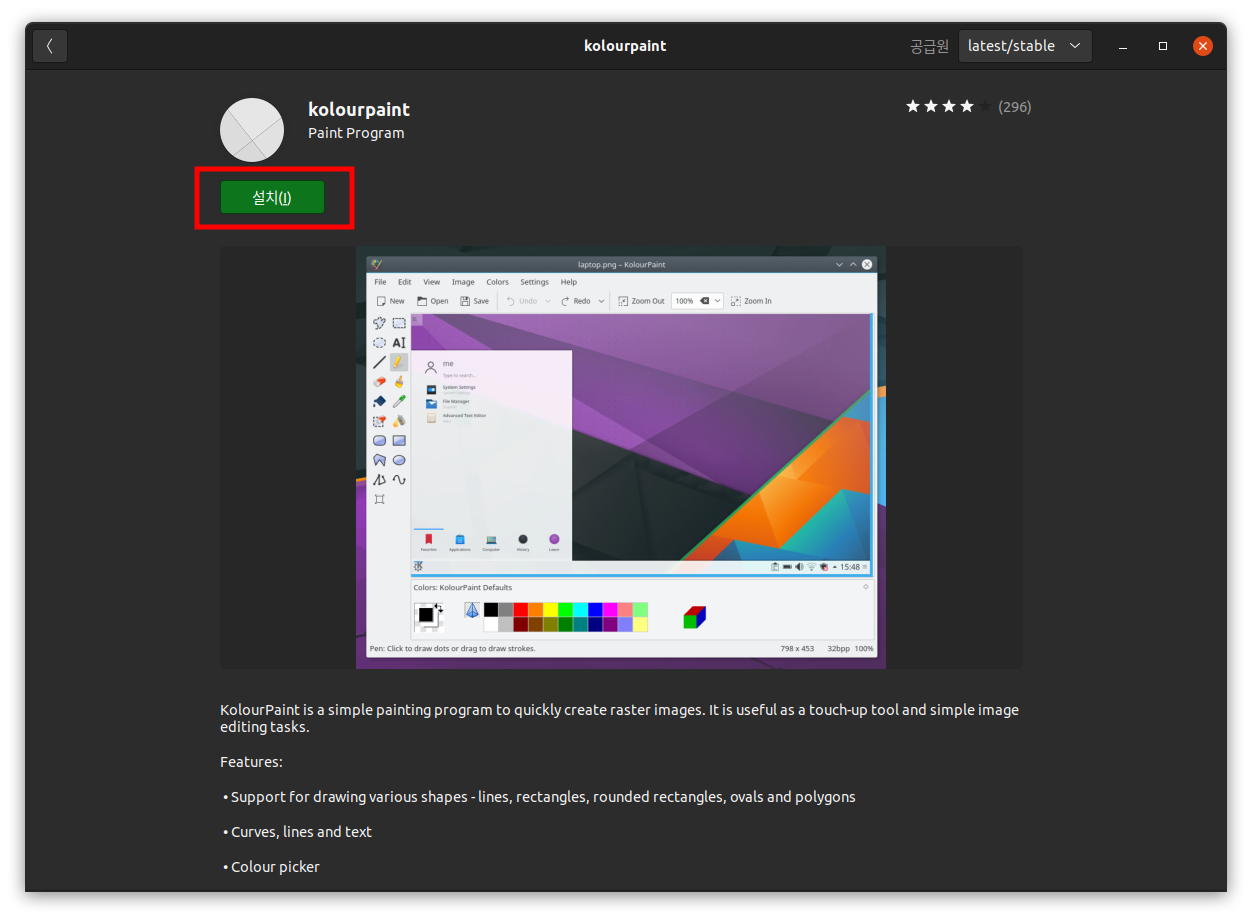The height and width of the screenshot is (920, 1252).
Task: Click the green 설치(I) install button
Action: pyautogui.click(x=272, y=197)
